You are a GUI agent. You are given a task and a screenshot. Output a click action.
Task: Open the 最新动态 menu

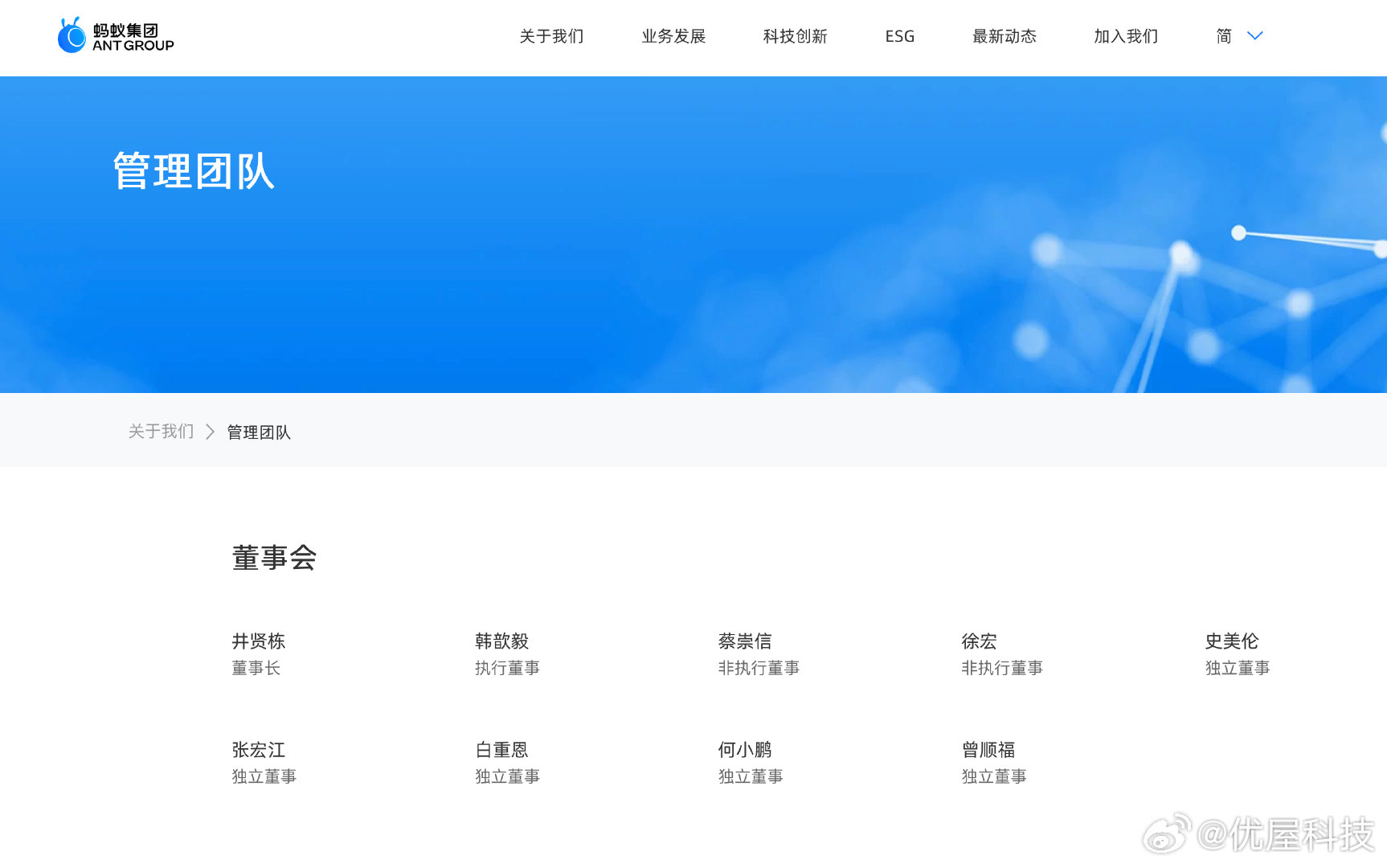coord(1004,36)
